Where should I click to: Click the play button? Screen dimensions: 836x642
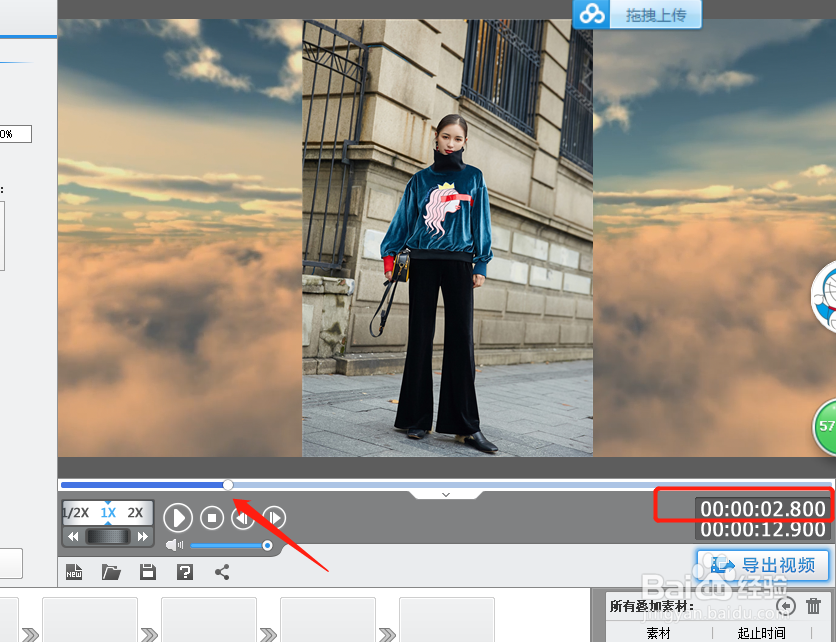point(178,517)
